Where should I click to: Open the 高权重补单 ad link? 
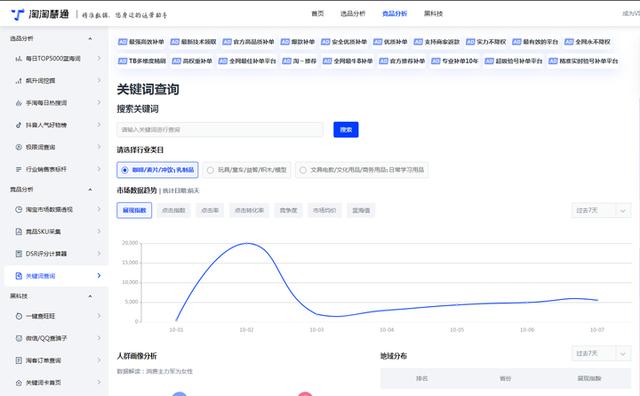tap(192, 61)
